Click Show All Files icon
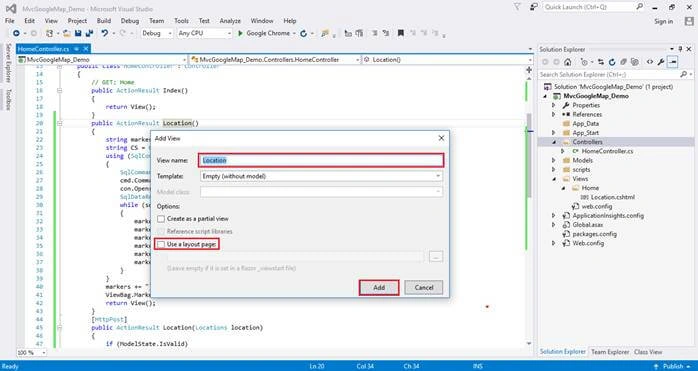Image resolution: width=698 pixels, height=371 pixels. (635, 62)
